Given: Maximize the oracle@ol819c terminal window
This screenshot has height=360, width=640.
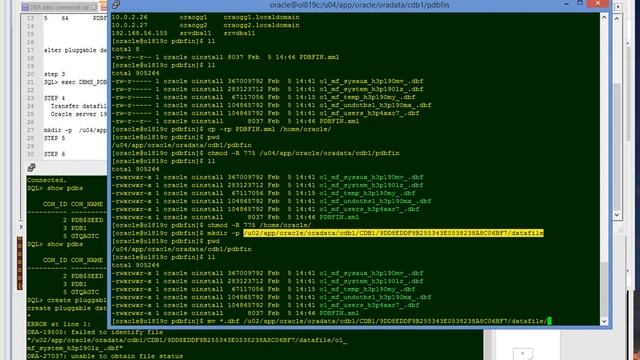Looking at the screenshot, I should pos(580,3).
